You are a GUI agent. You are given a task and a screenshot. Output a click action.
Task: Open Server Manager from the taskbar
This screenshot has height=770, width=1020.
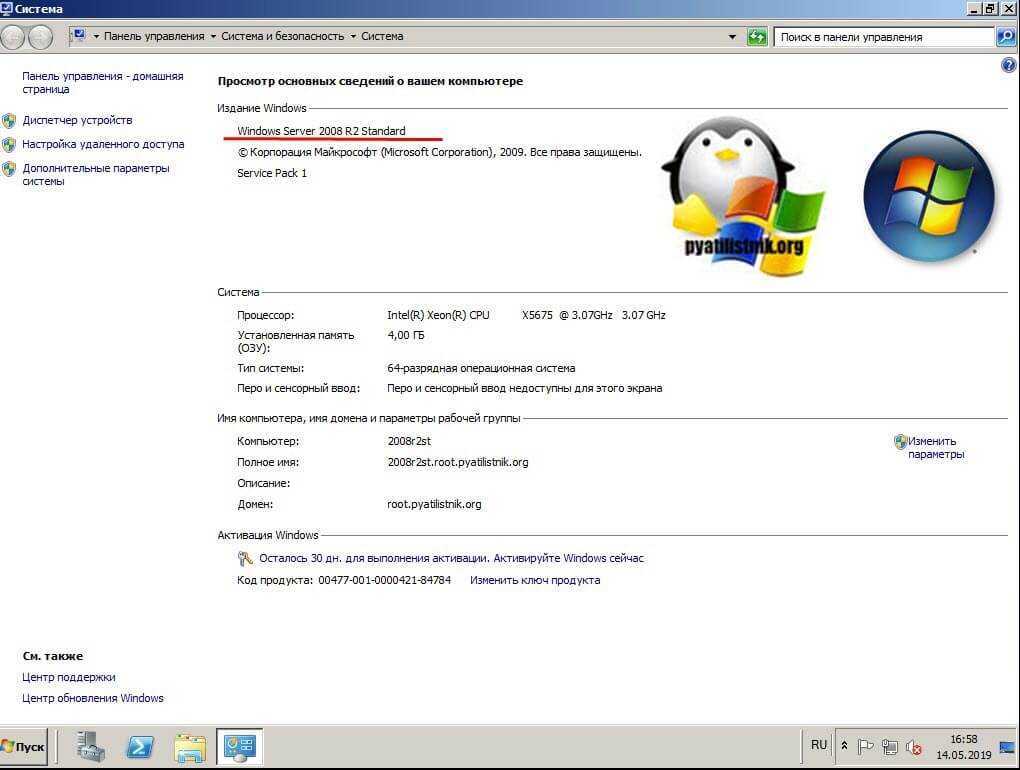coord(91,746)
